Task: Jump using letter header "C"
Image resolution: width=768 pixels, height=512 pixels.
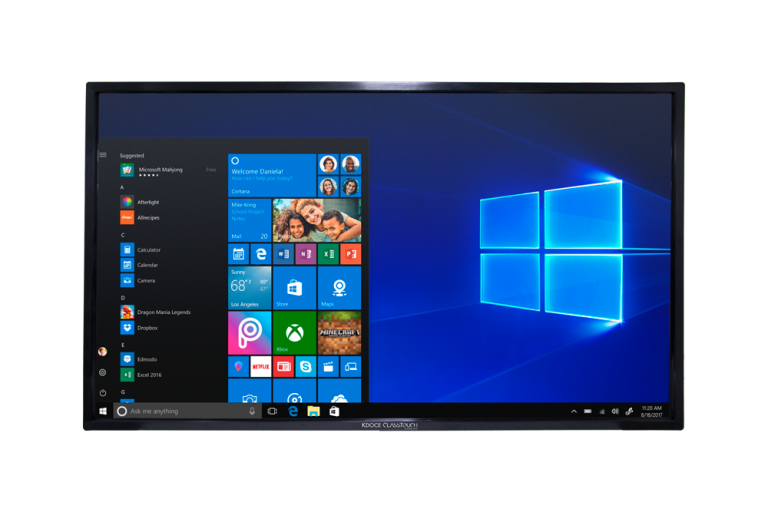Action: [x=122, y=235]
